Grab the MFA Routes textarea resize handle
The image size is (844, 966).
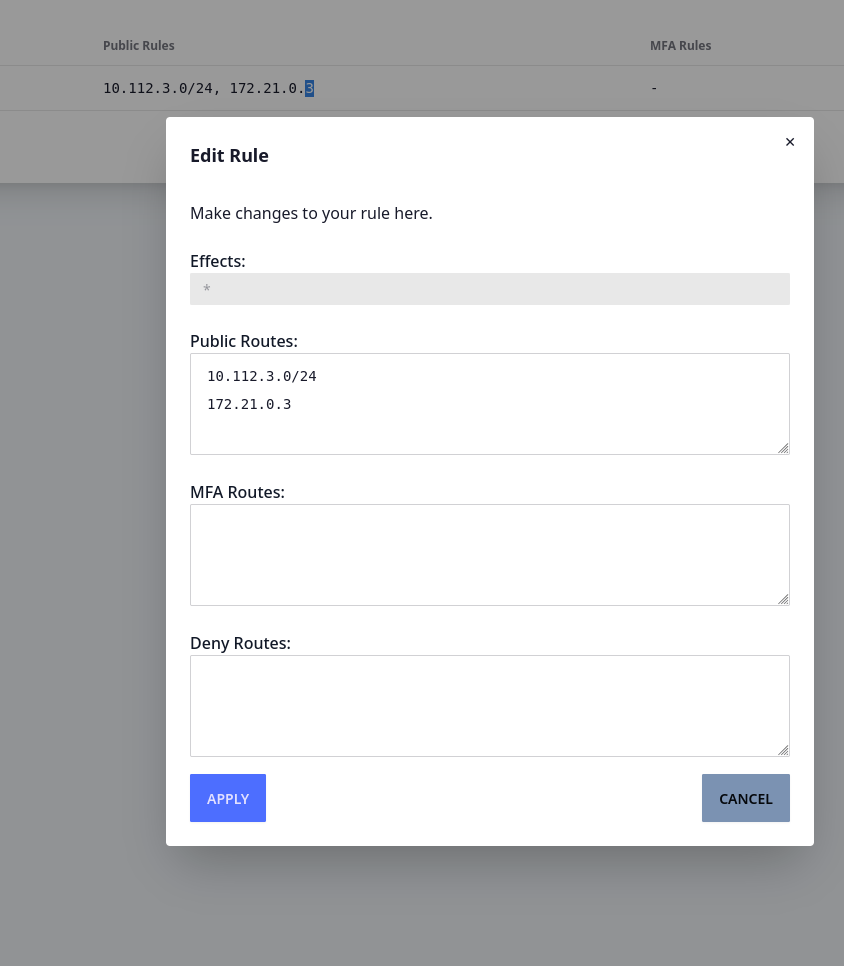point(783,599)
